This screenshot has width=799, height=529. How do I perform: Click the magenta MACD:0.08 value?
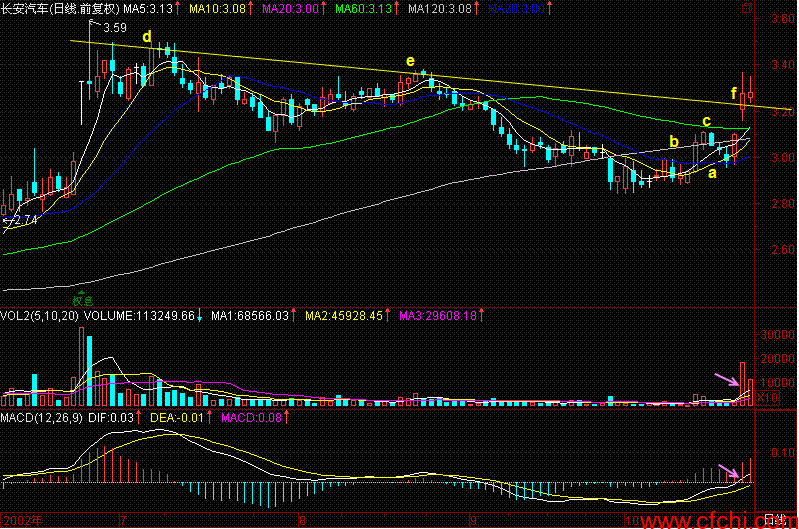251,418
